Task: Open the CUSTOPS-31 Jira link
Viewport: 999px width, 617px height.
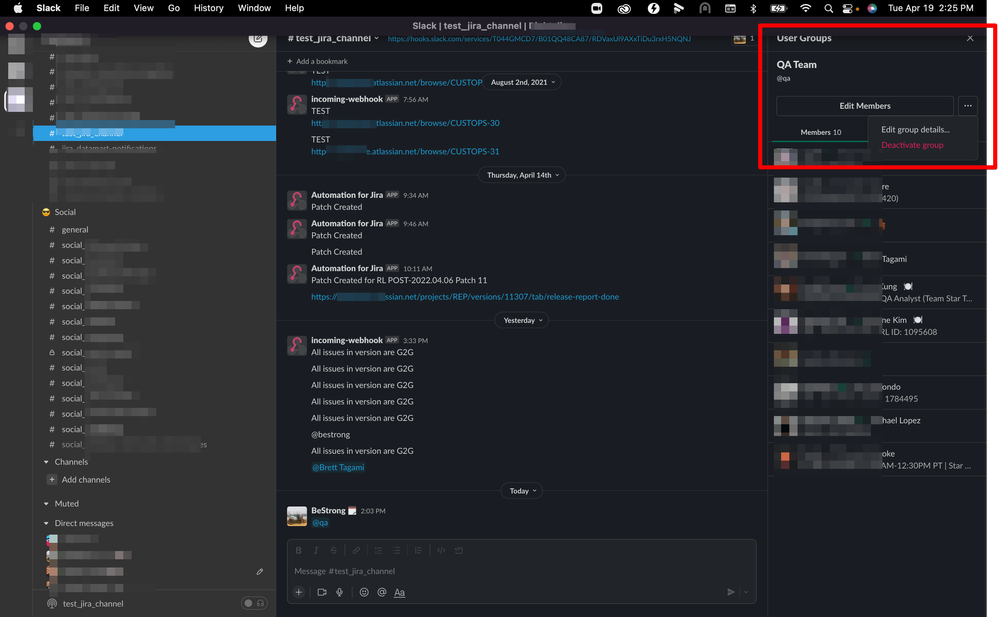Action: (405, 152)
